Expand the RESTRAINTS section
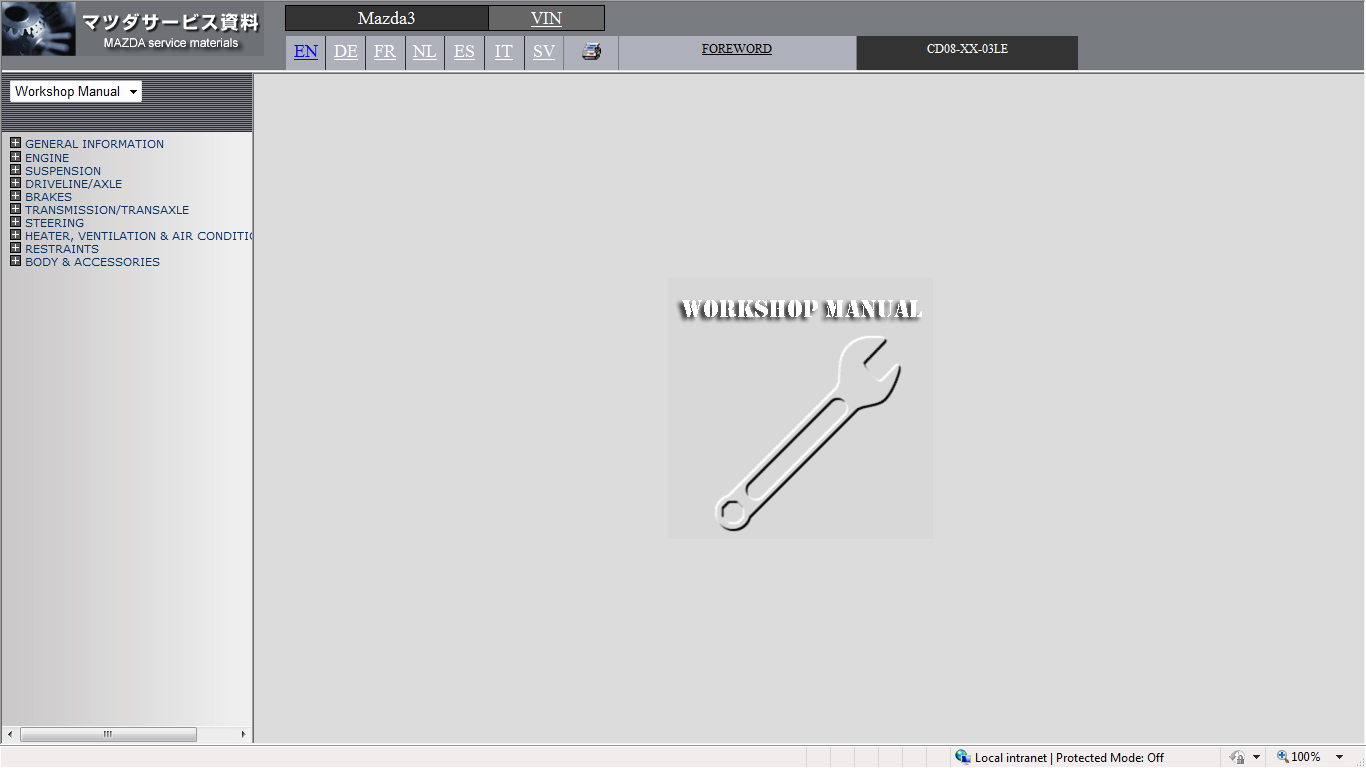Screen dimensions: 1366x768 click(15, 248)
